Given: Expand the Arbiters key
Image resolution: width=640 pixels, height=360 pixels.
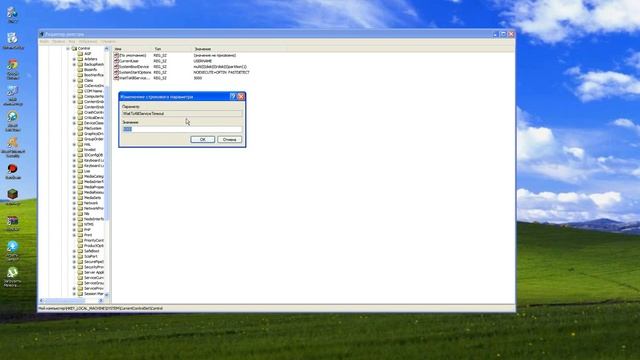Looking at the screenshot, I should (x=74, y=59).
